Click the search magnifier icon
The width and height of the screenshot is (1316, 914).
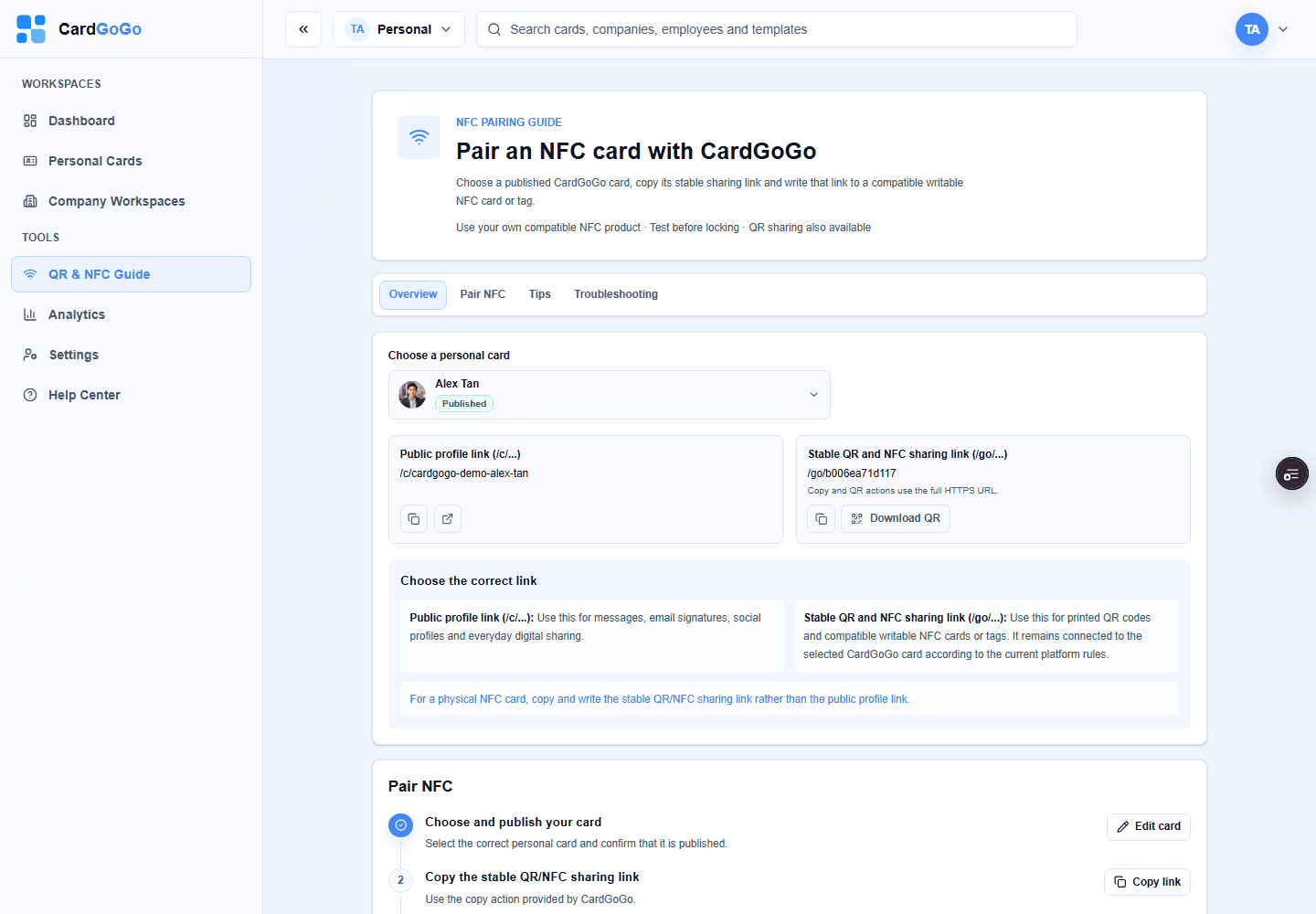[494, 29]
